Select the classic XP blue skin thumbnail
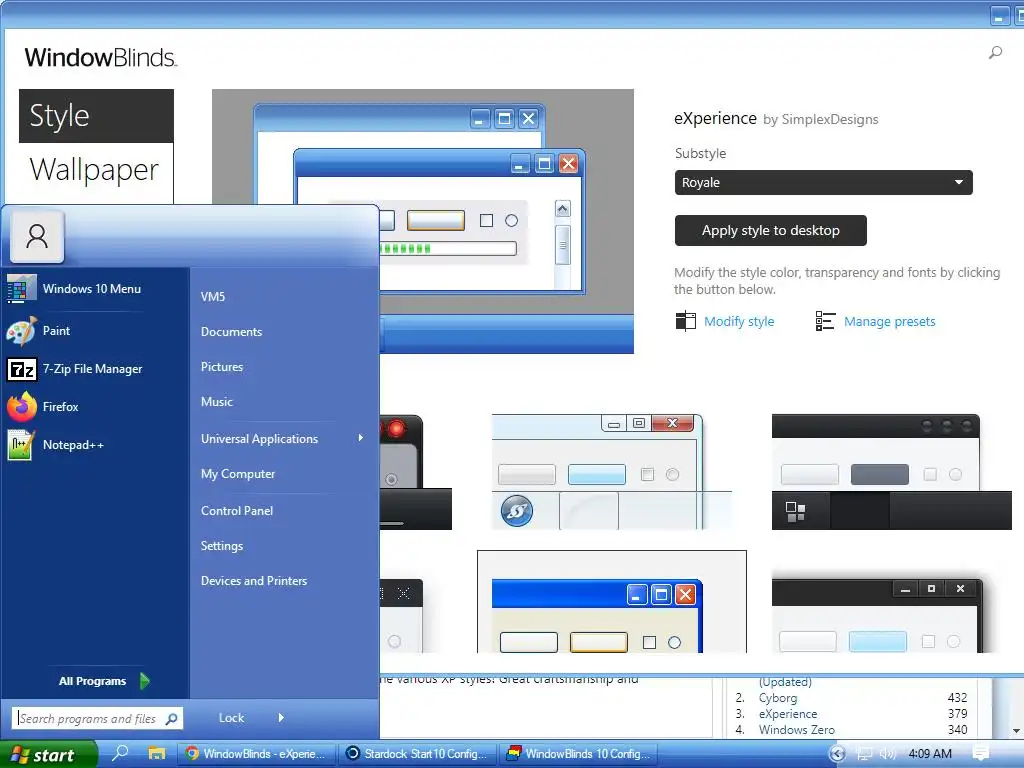The width and height of the screenshot is (1024, 768). point(612,601)
